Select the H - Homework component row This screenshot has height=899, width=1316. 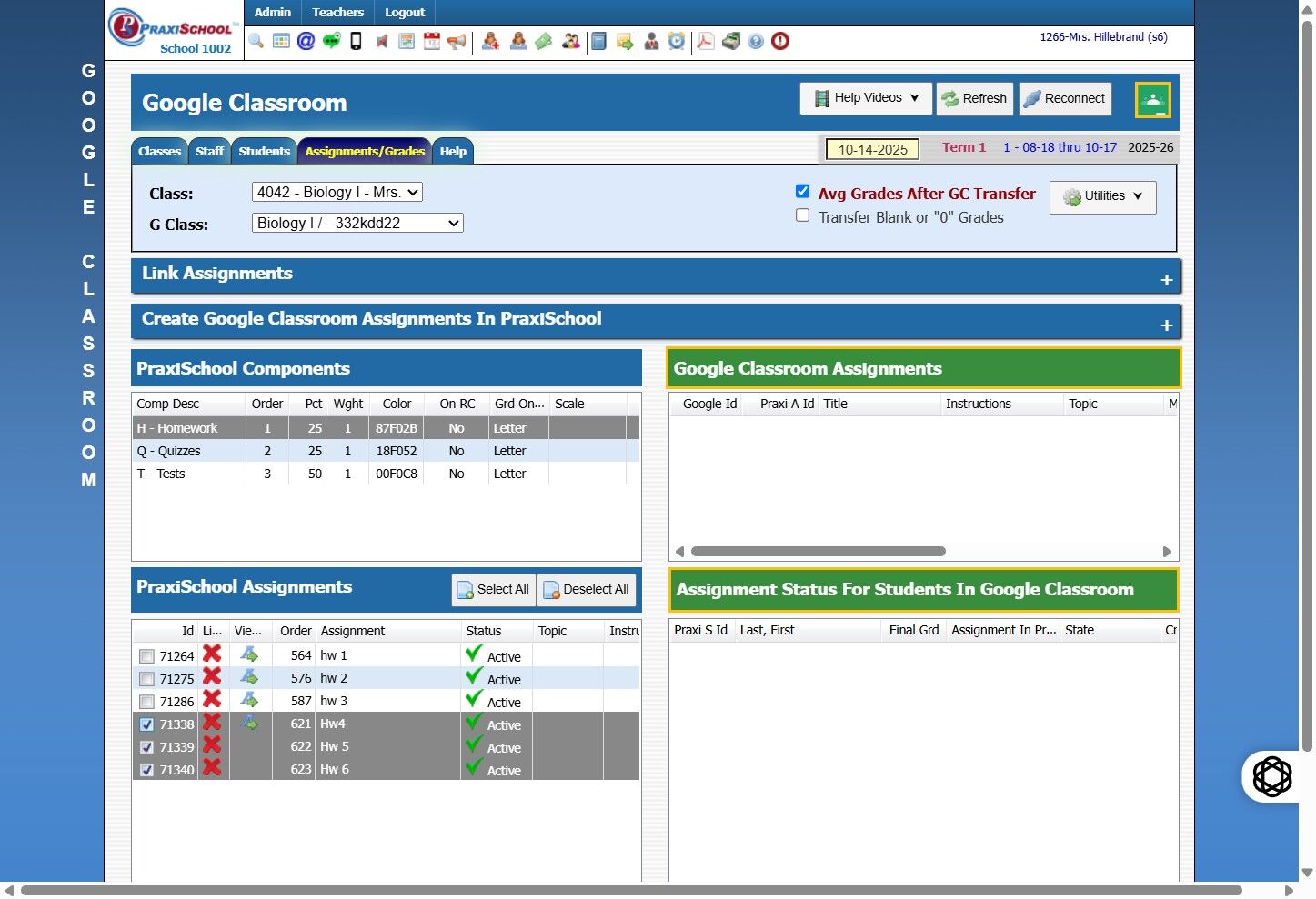tap(386, 428)
